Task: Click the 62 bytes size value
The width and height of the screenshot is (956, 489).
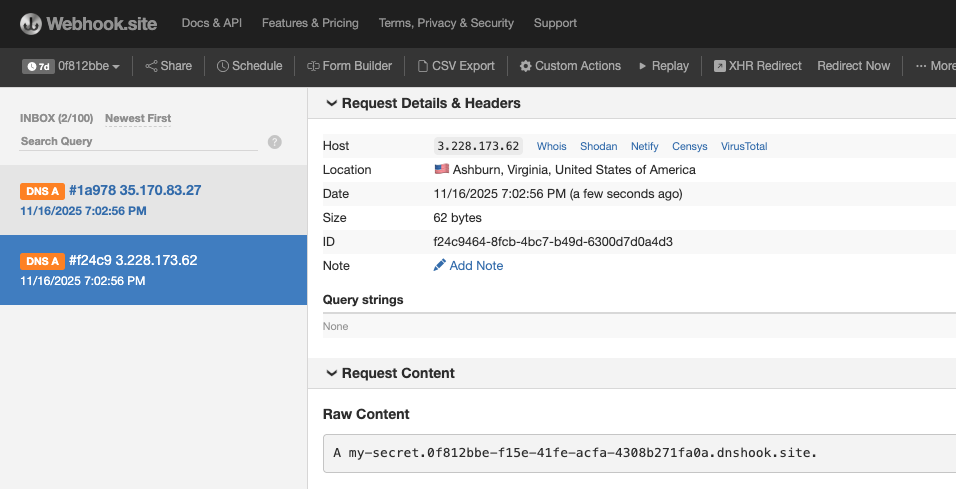Action: 457,218
